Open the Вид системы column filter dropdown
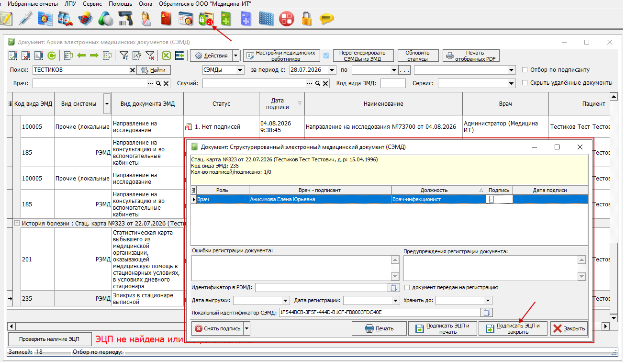Screen dimensions: 624x363 point(107,104)
